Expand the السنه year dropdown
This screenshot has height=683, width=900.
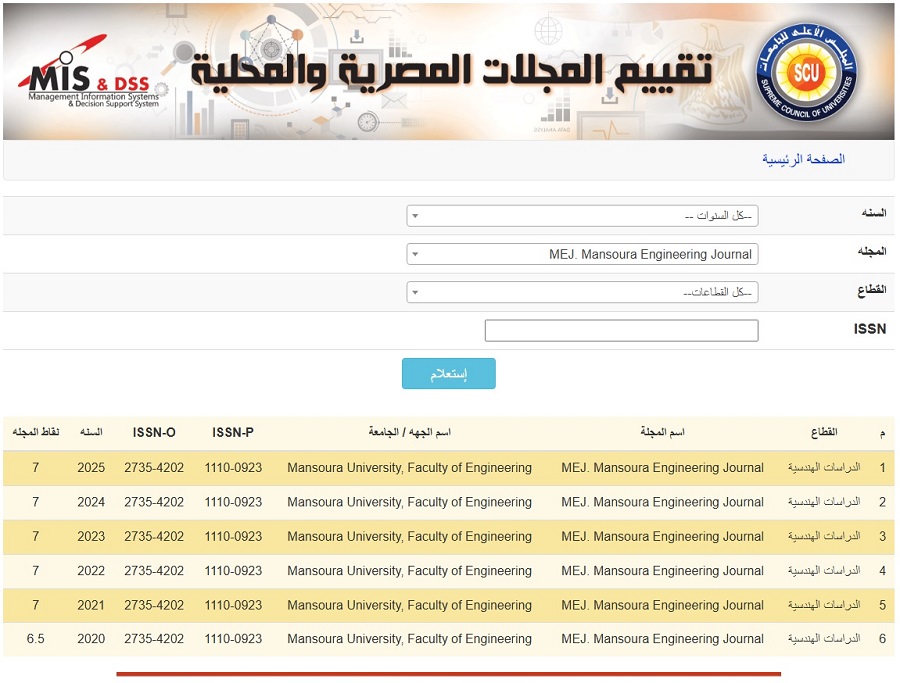point(582,216)
